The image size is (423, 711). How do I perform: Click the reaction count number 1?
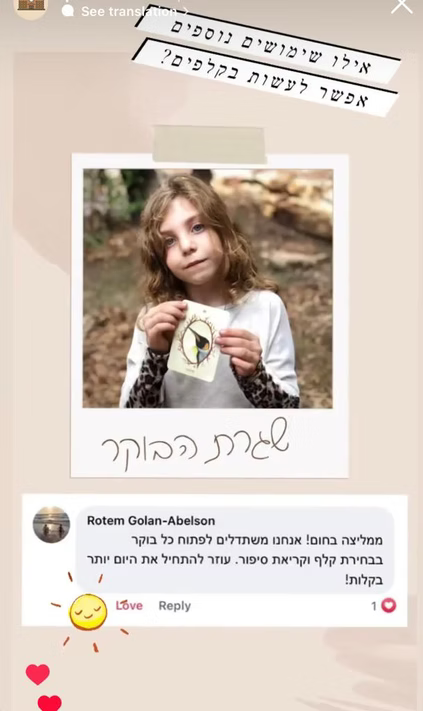(374, 606)
